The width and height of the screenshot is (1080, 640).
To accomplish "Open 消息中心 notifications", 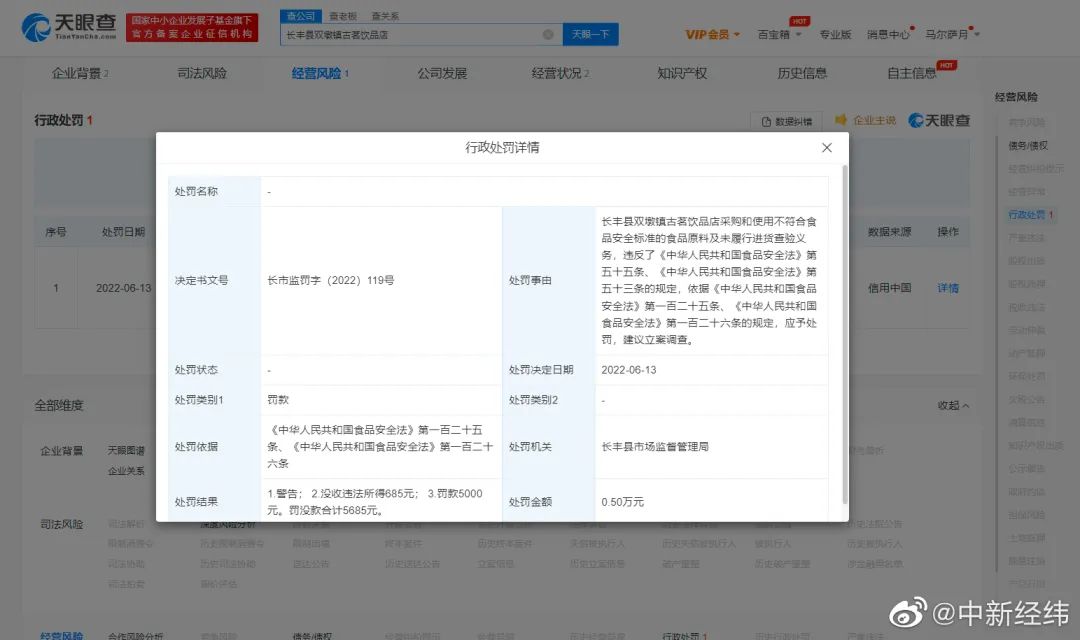I will click(x=887, y=34).
